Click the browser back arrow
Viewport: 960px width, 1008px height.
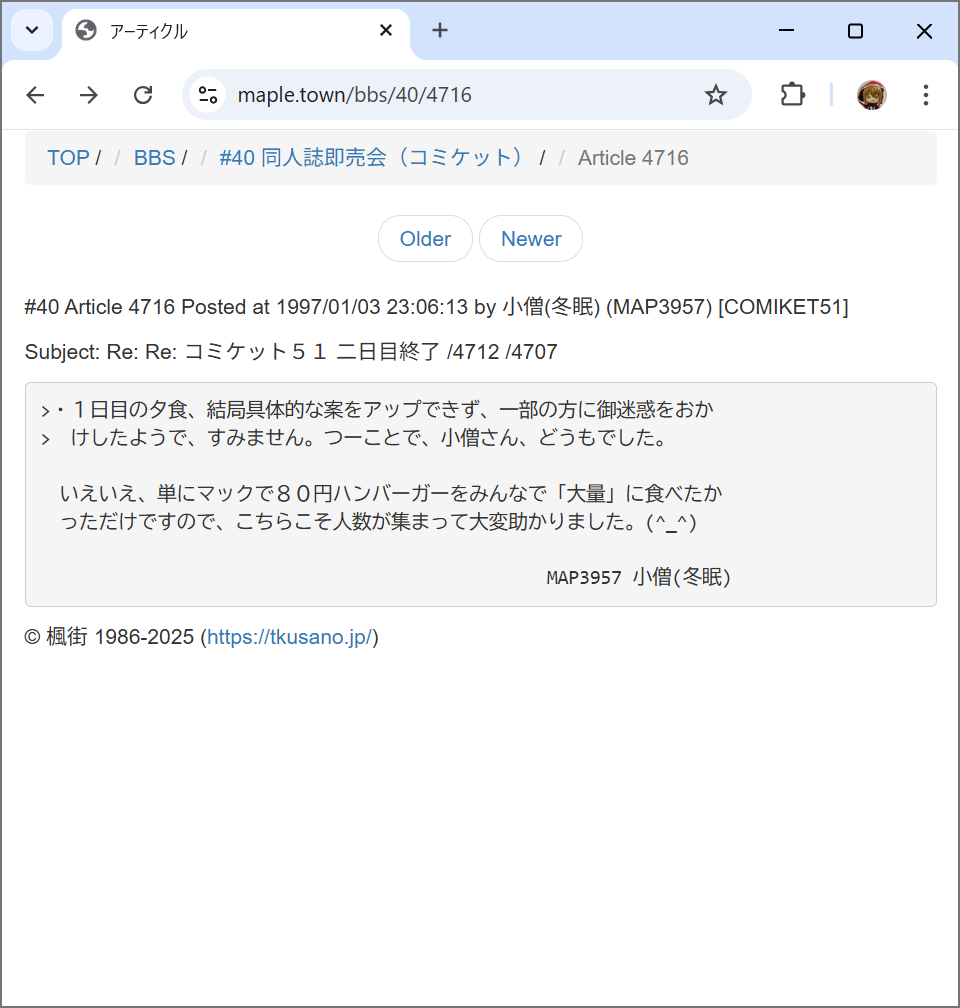(35, 95)
